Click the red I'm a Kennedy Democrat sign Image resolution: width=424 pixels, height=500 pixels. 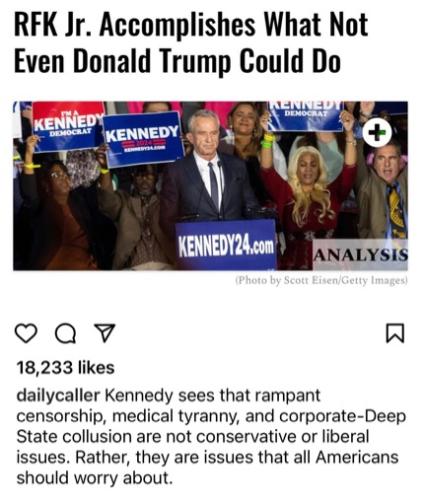68,126
